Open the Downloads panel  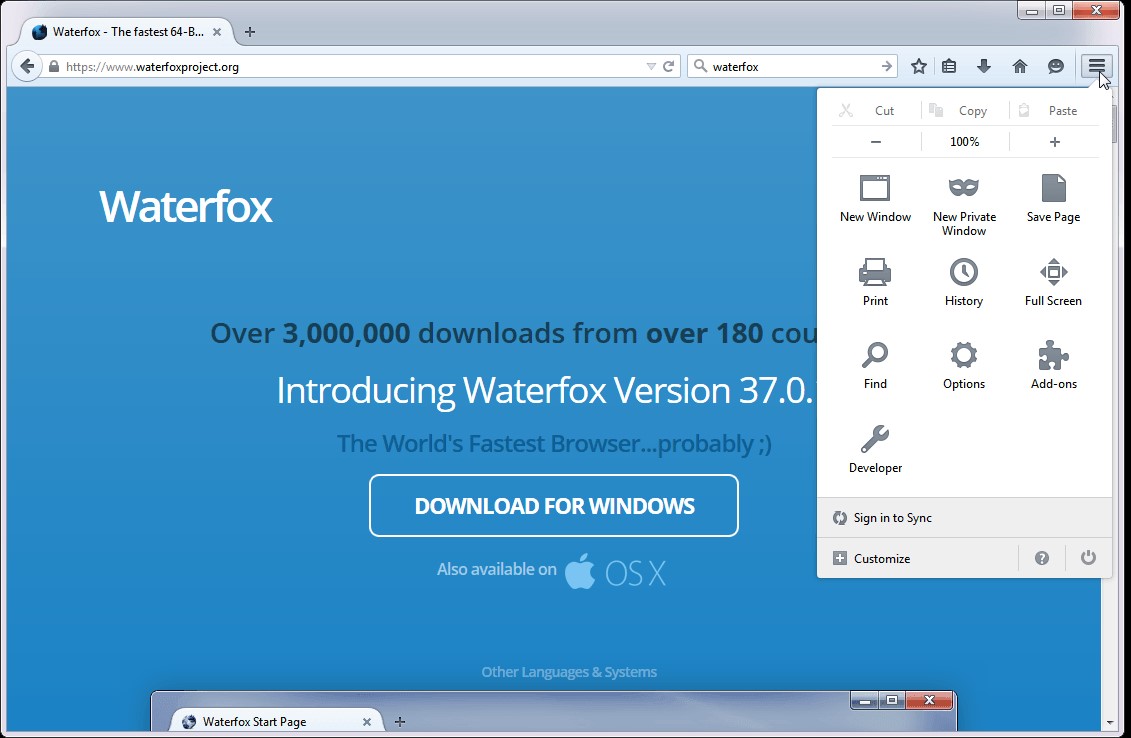(984, 66)
